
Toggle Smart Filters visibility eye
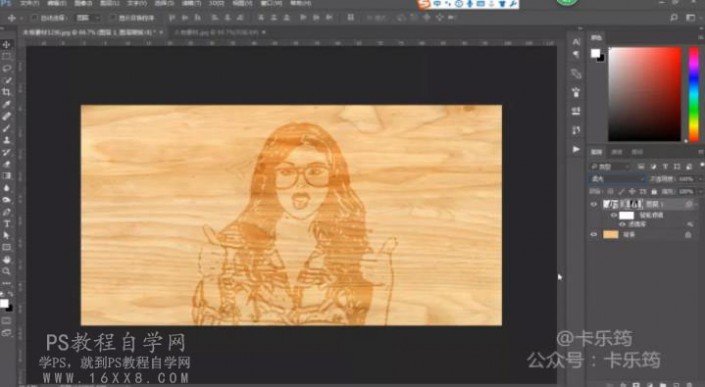pos(614,216)
